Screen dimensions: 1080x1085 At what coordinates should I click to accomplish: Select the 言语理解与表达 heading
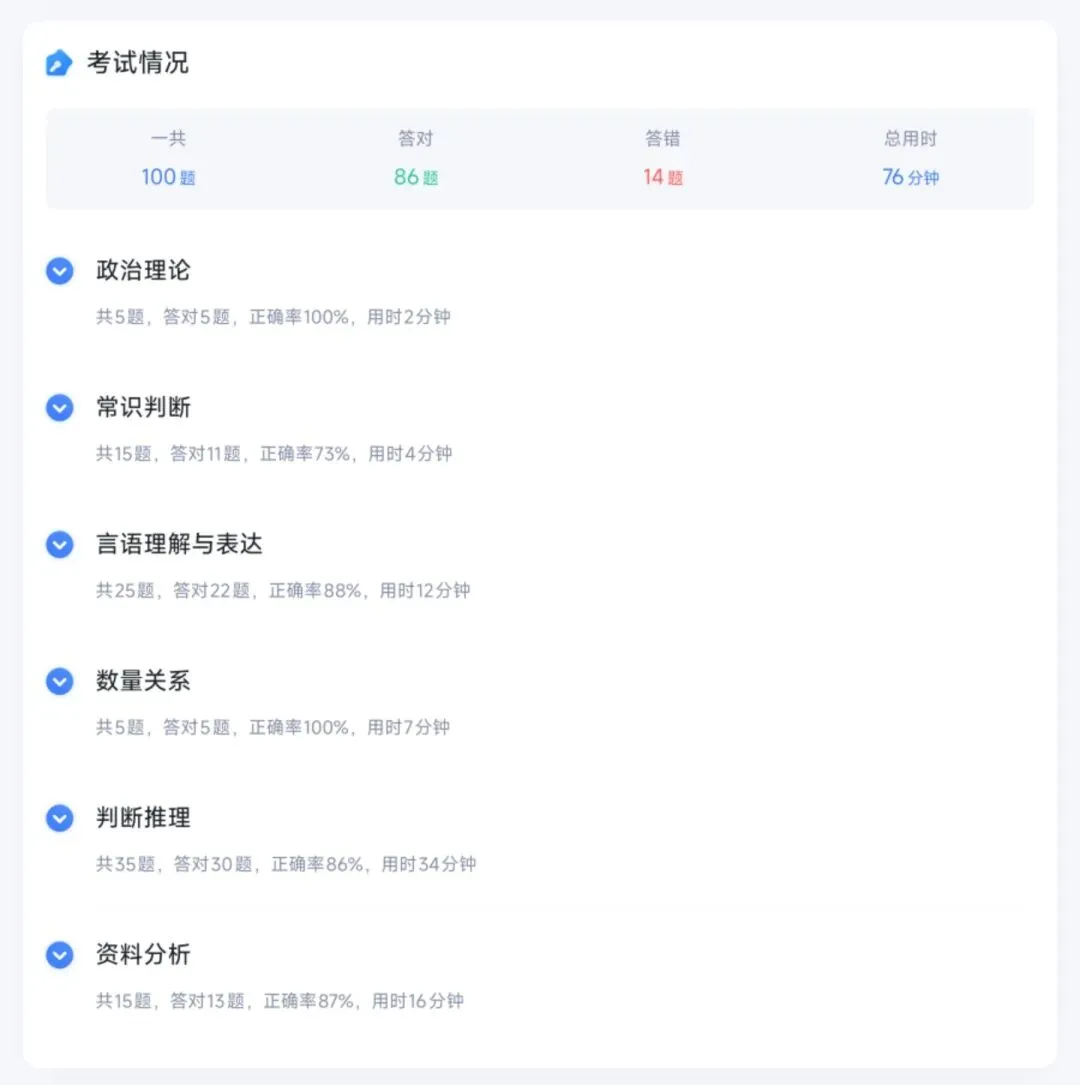(179, 544)
